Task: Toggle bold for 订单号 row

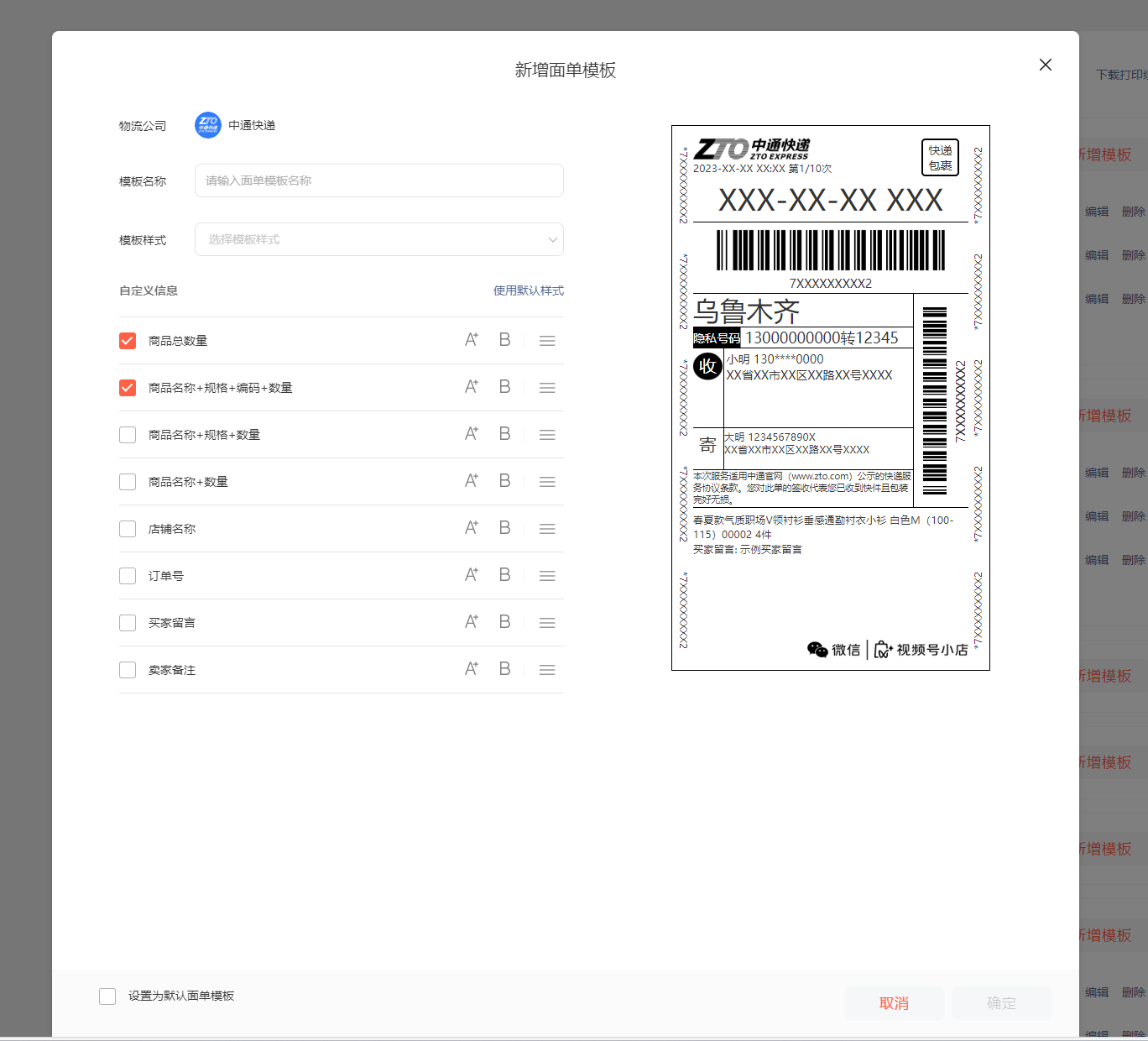Action: click(x=504, y=575)
